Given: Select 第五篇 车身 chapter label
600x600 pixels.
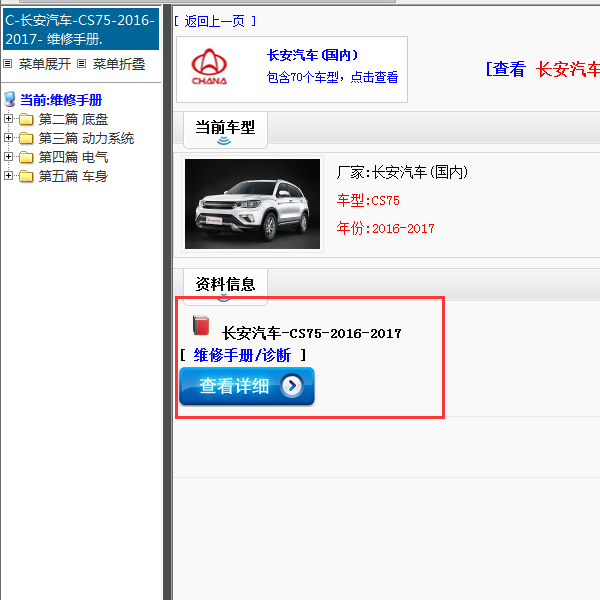Looking at the screenshot, I should [x=73, y=176].
